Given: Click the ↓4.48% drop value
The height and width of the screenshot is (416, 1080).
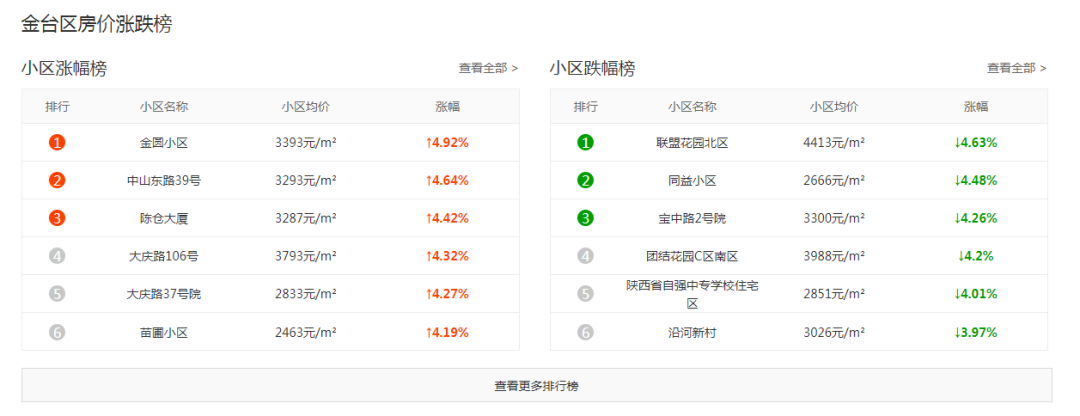Looking at the screenshot, I should click(x=975, y=181).
